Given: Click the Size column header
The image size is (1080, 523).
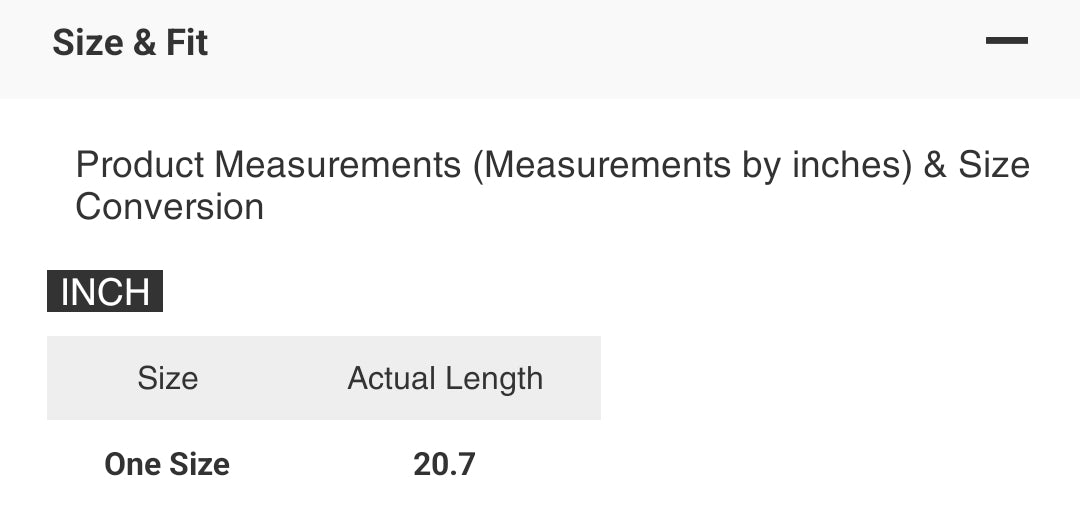Looking at the screenshot, I should click(x=167, y=378).
